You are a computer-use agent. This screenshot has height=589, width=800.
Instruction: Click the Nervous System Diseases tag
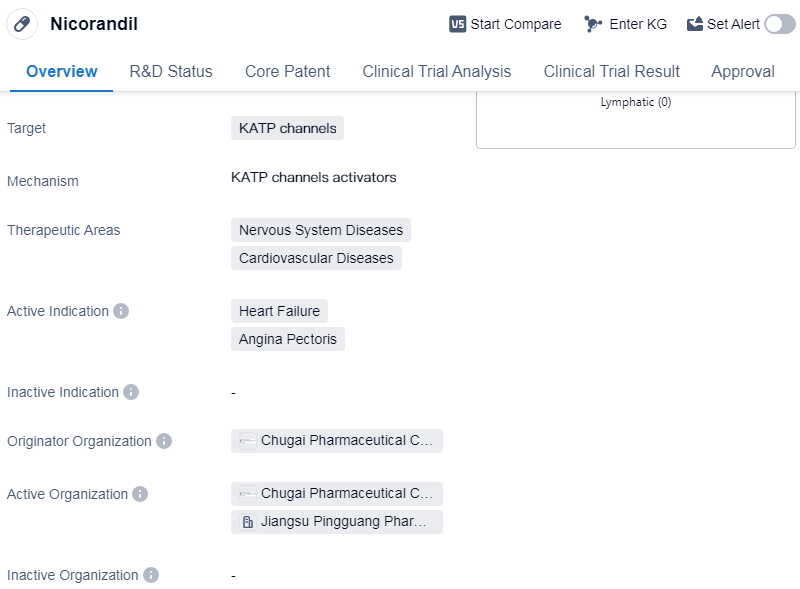point(320,230)
